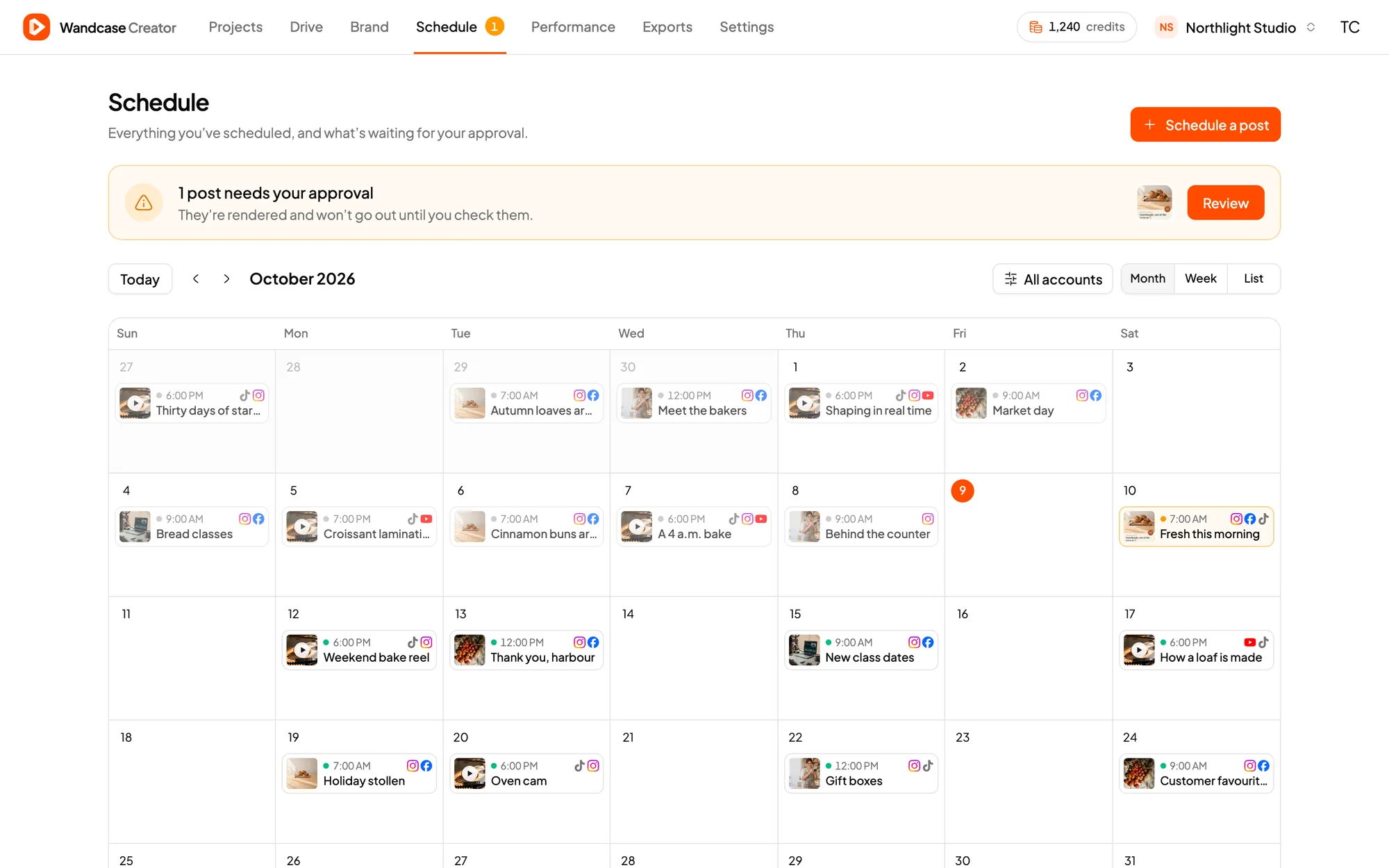Screen dimensions: 1389x868
Task: Go to next month arrow
Action: pos(226,278)
